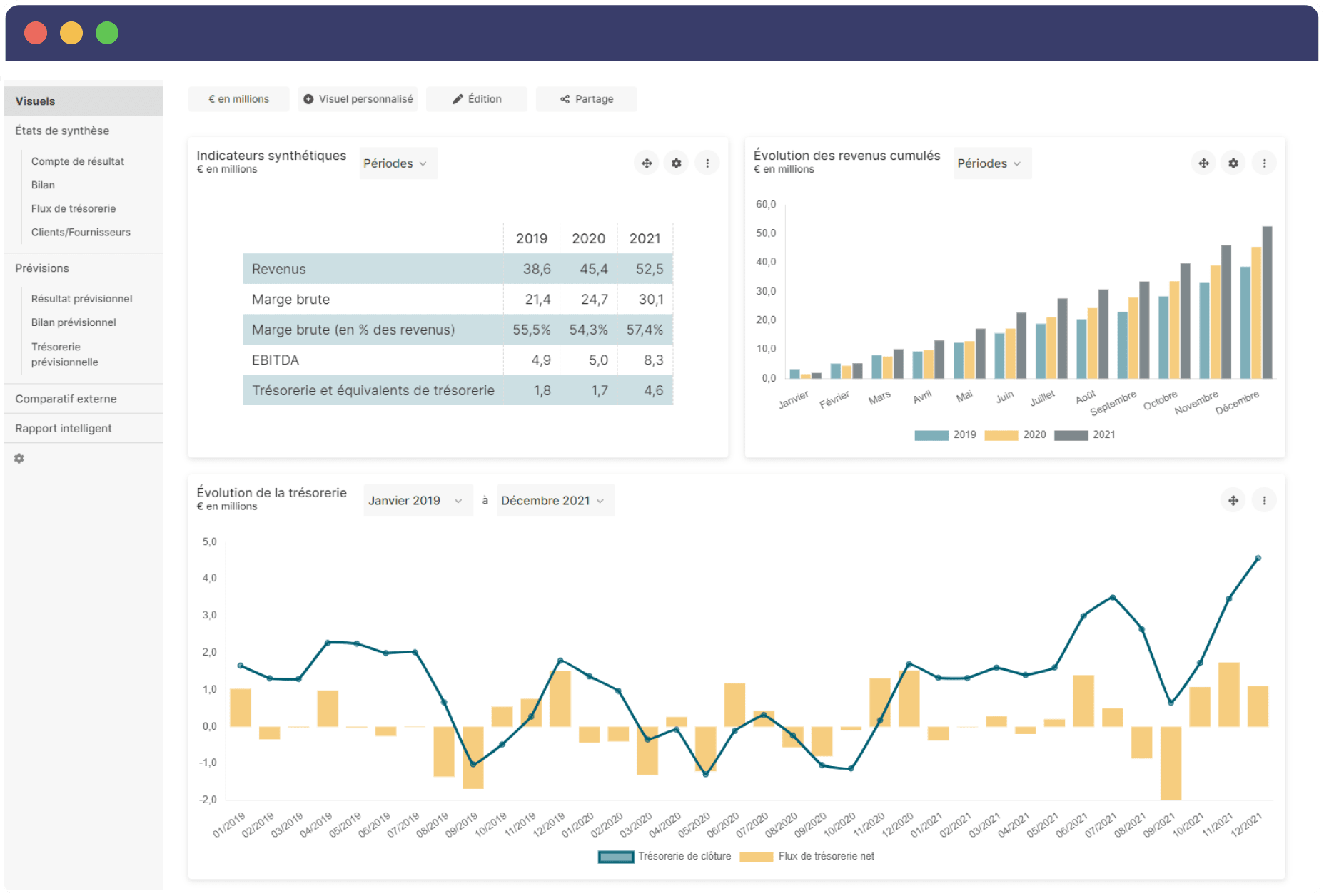This screenshot has width=1324, height=896.
Task: Click the Édition button
Action: [x=477, y=99]
